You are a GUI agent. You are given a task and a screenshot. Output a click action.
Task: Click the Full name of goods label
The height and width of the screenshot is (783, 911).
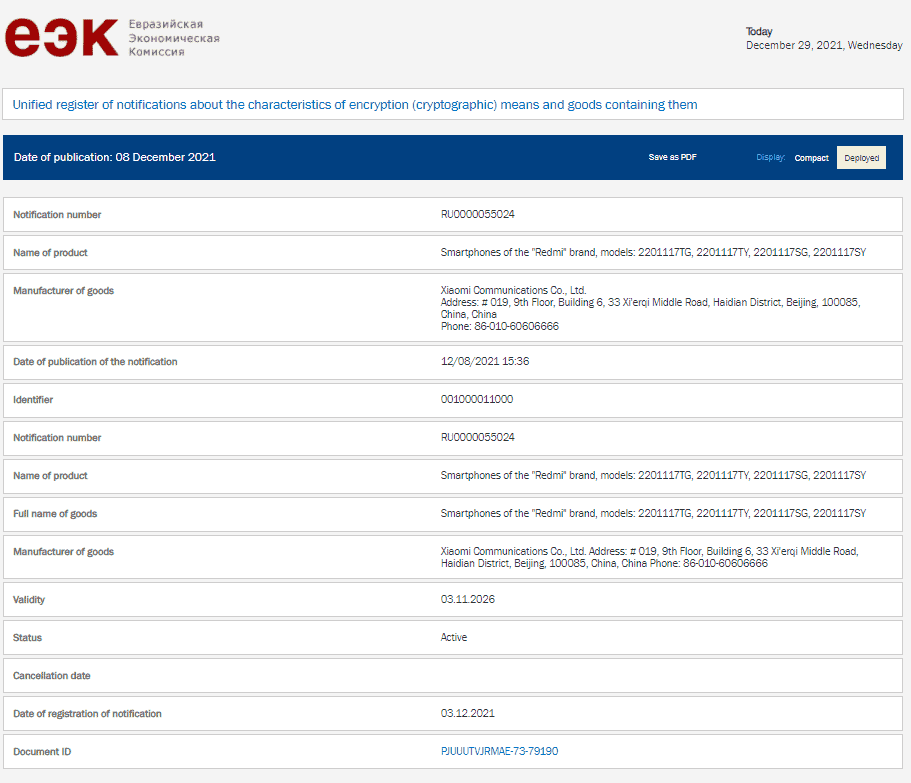[55, 513]
